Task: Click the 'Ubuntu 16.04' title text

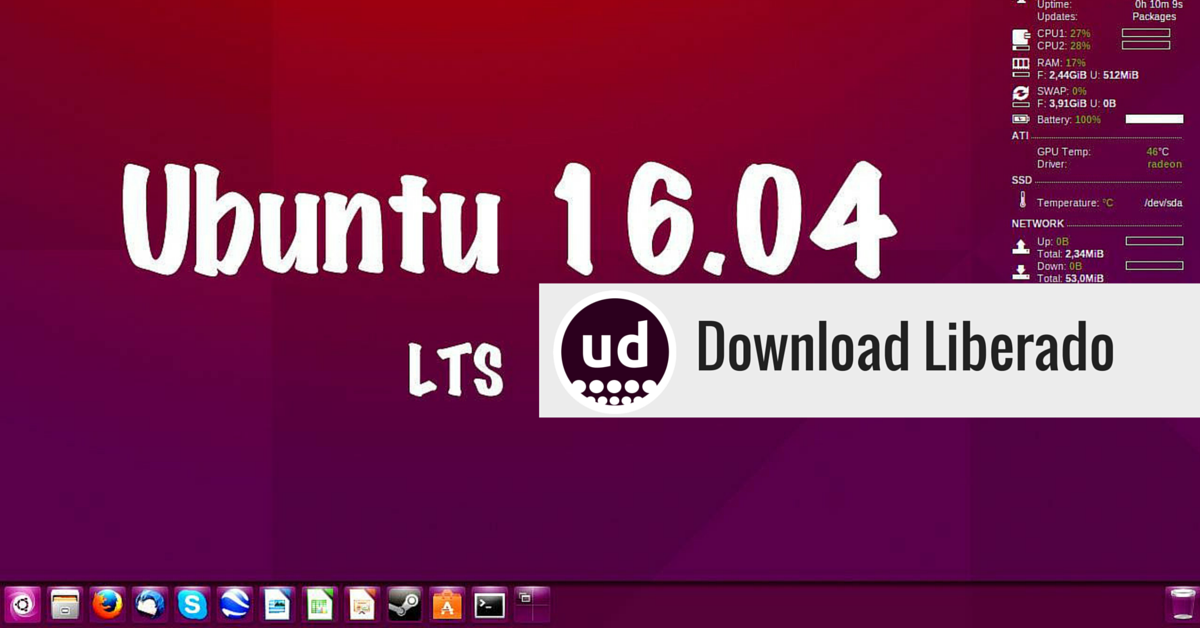Action: click(508, 221)
